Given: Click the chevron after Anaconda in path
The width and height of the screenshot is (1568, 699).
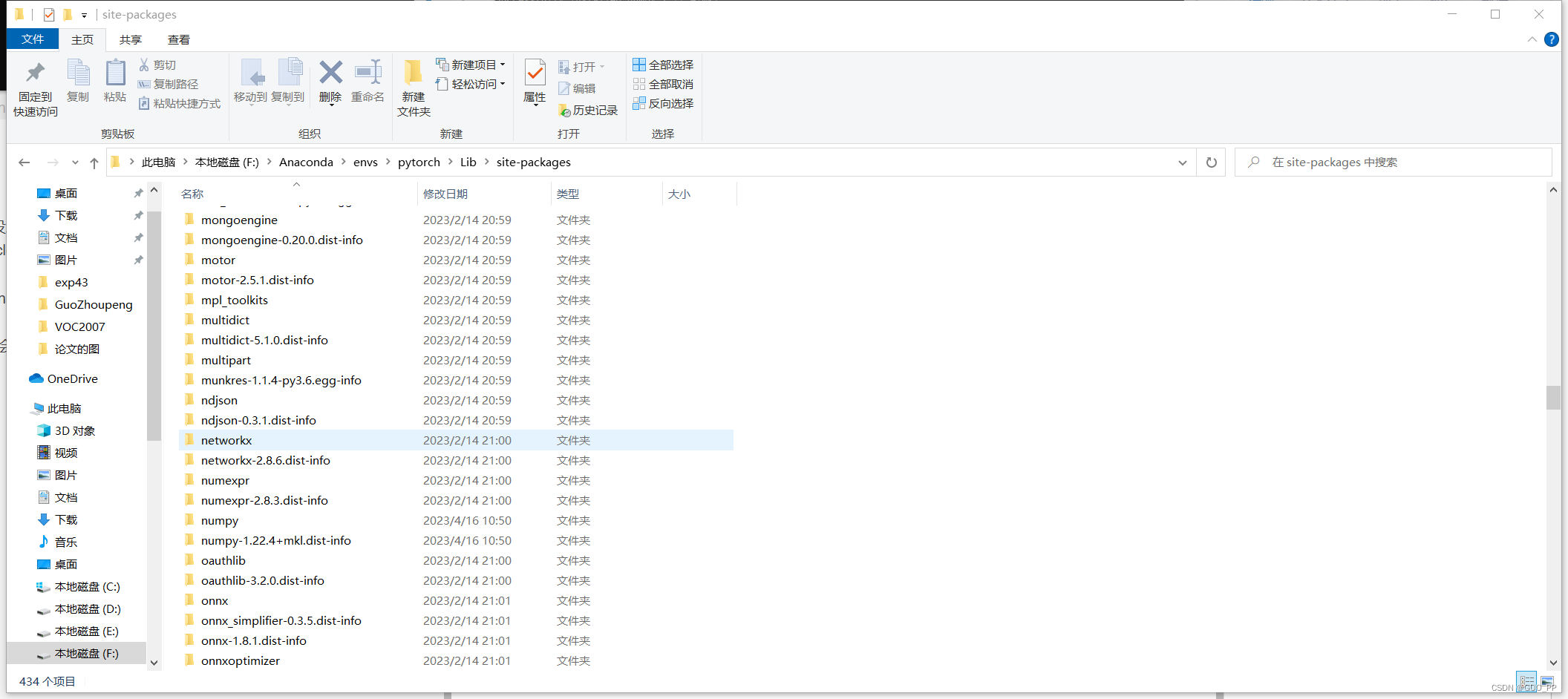Looking at the screenshot, I should pyautogui.click(x=344, y=162).
